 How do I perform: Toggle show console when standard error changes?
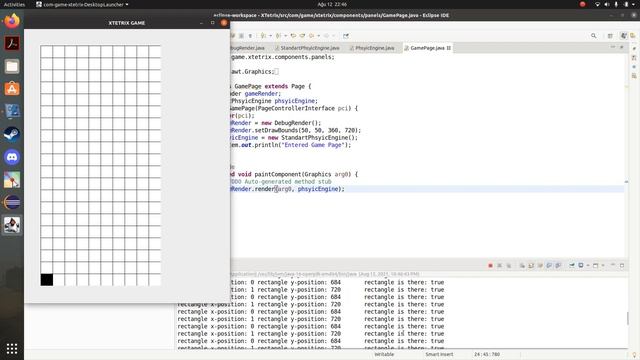[558, 266]
